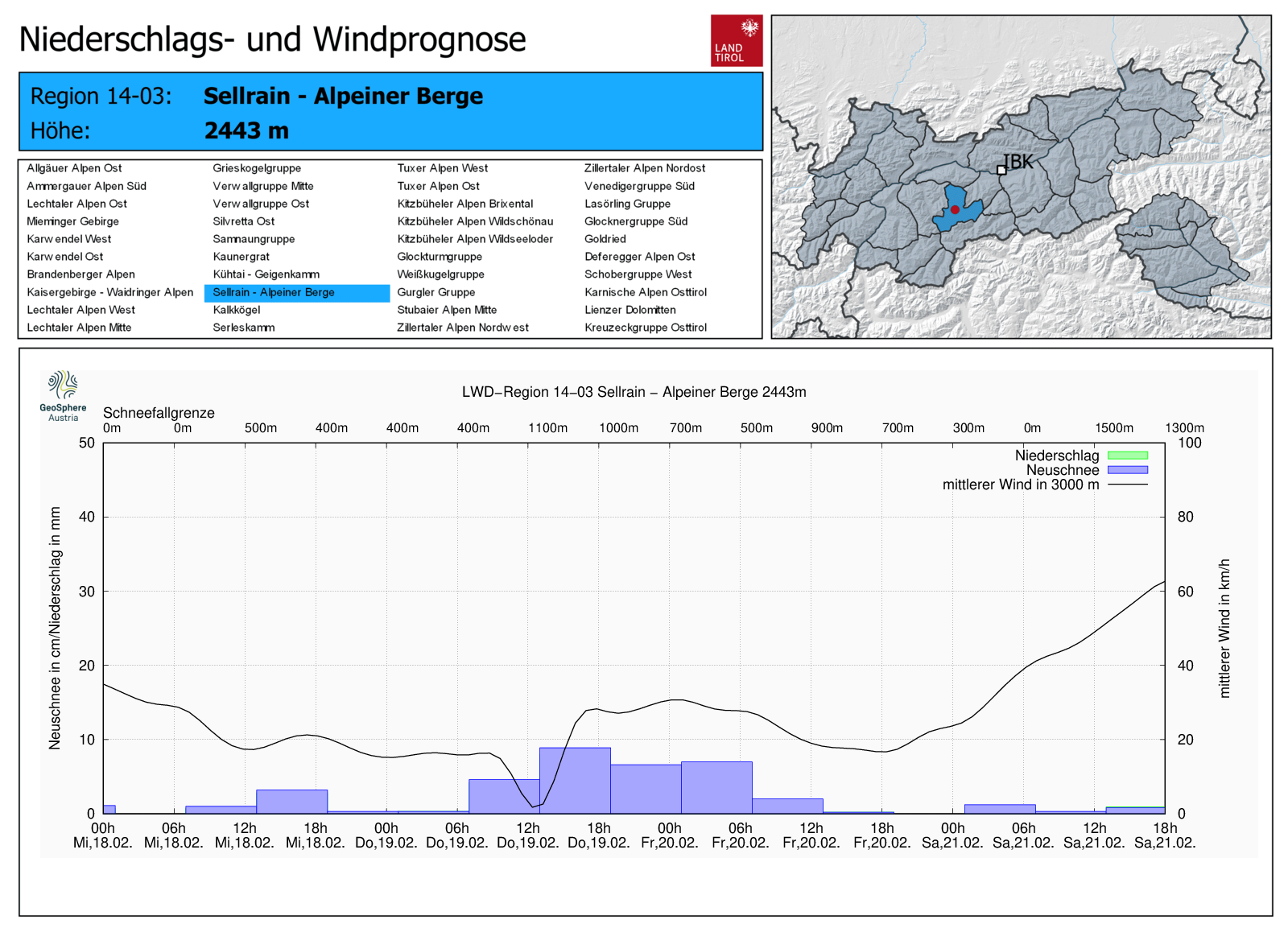The image size is (1288, 928).
Task: Click the GeoSphere Austria logo
Action: 63,395
